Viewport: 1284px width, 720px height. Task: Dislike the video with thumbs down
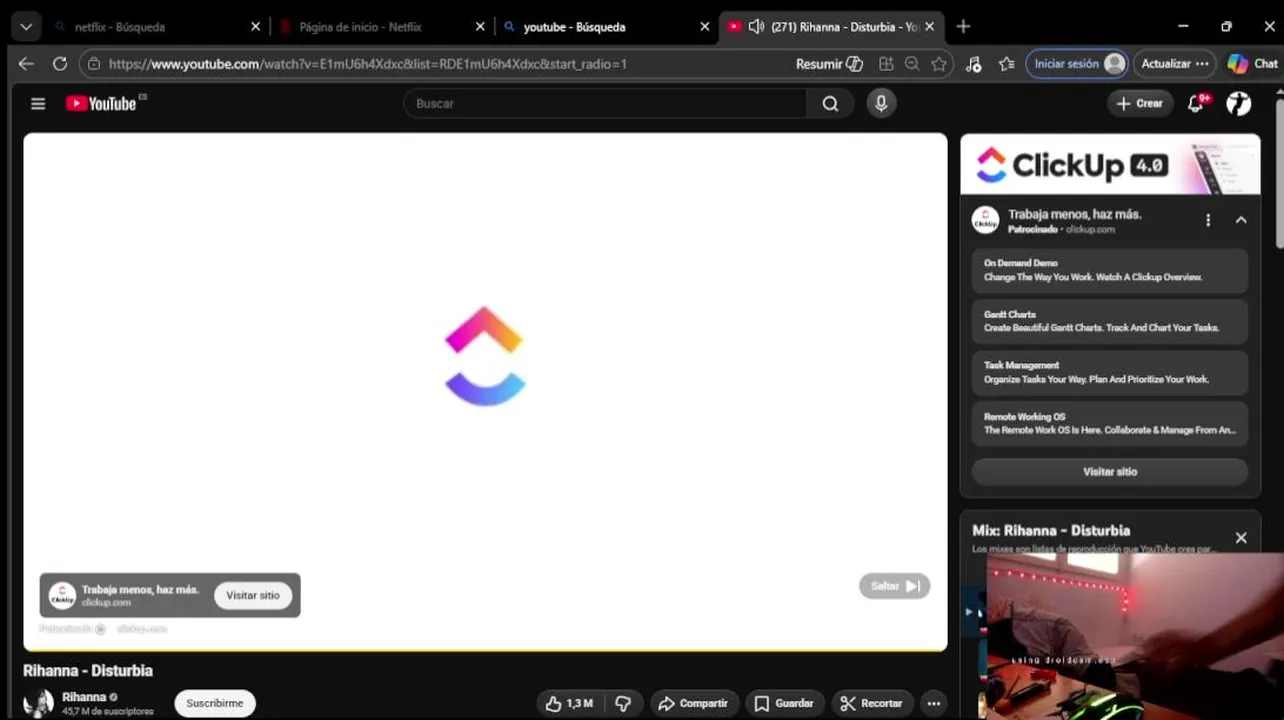[x=623, y=703]
